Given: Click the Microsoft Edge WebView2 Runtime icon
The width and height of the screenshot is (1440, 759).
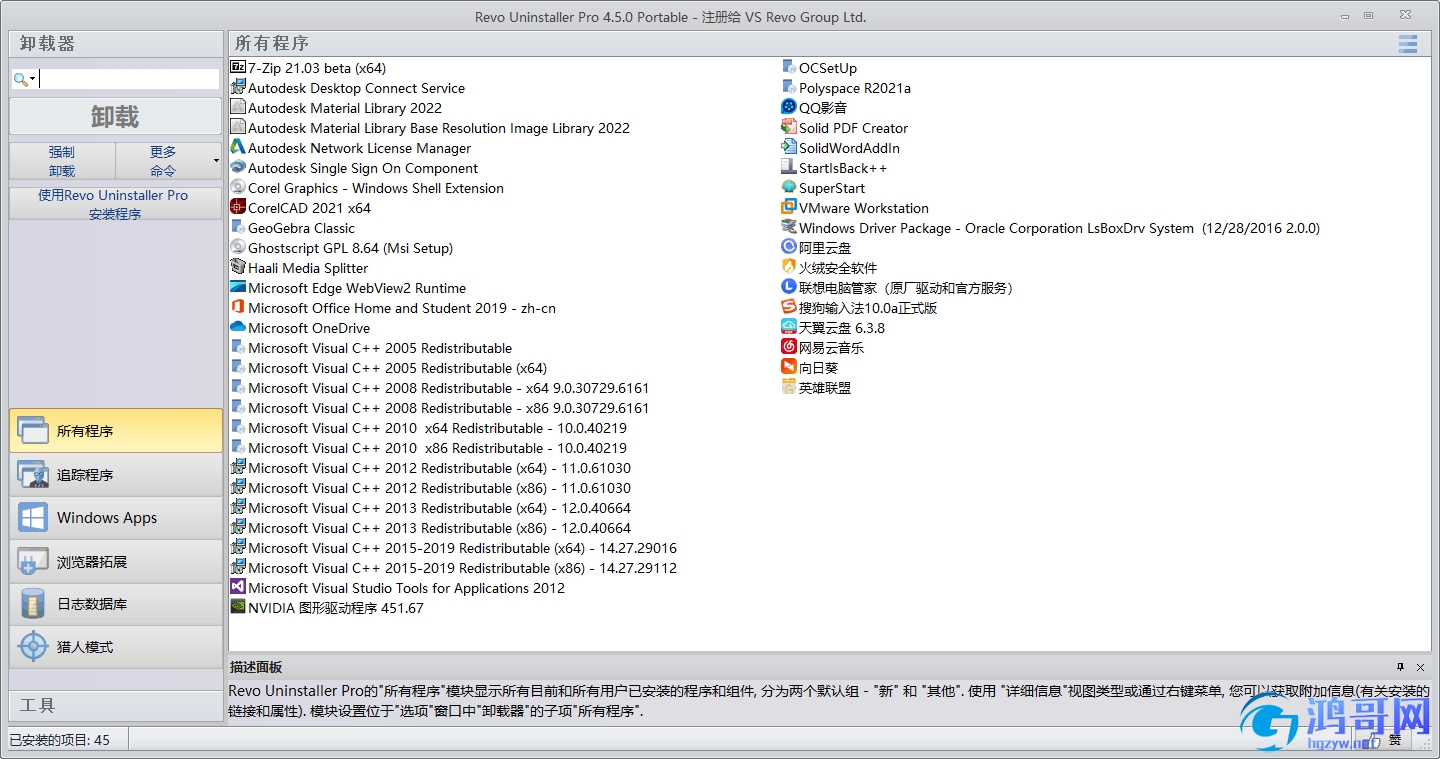Looking at the screenshot, I should tap(238, 288).
